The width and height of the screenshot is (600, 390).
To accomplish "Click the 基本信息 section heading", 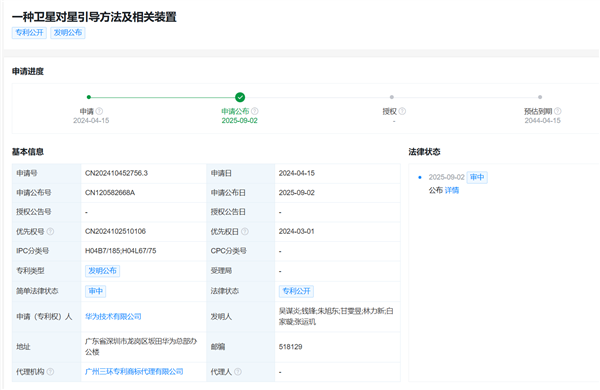I will tap(28, 152).
